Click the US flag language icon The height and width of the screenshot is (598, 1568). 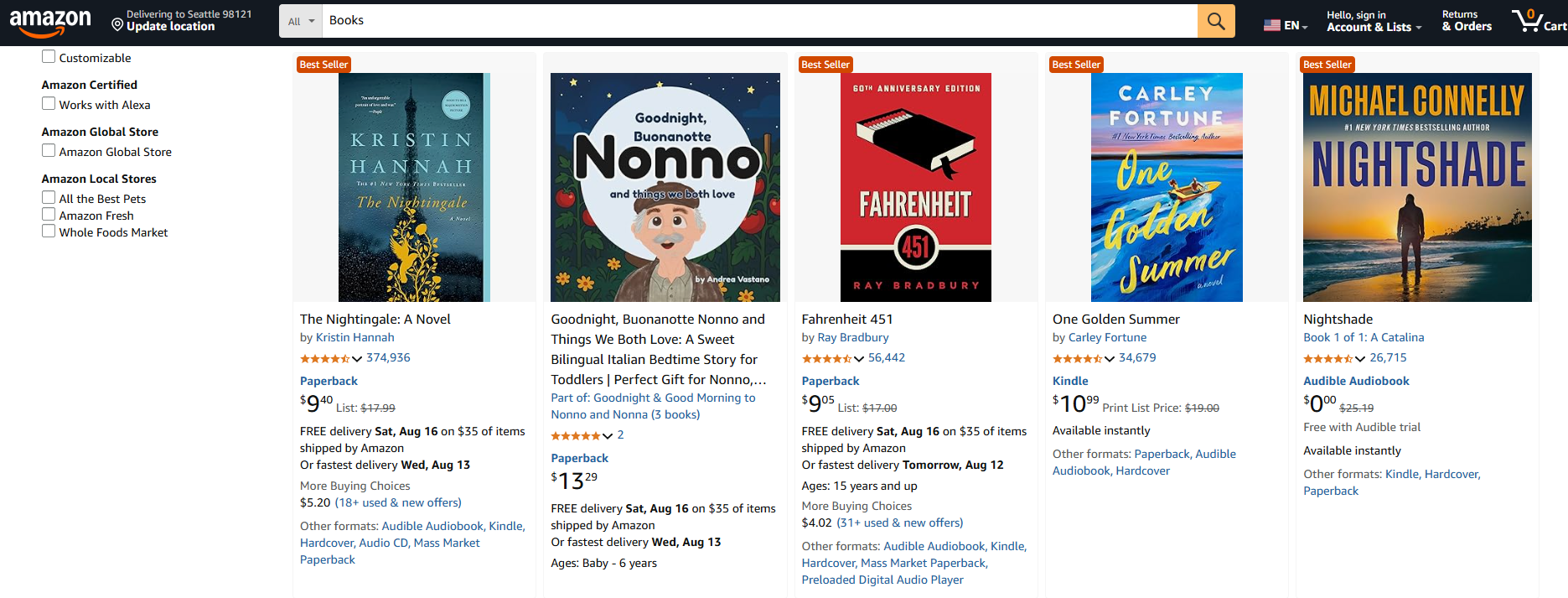pyautogui.click(x=1272, y=25)
